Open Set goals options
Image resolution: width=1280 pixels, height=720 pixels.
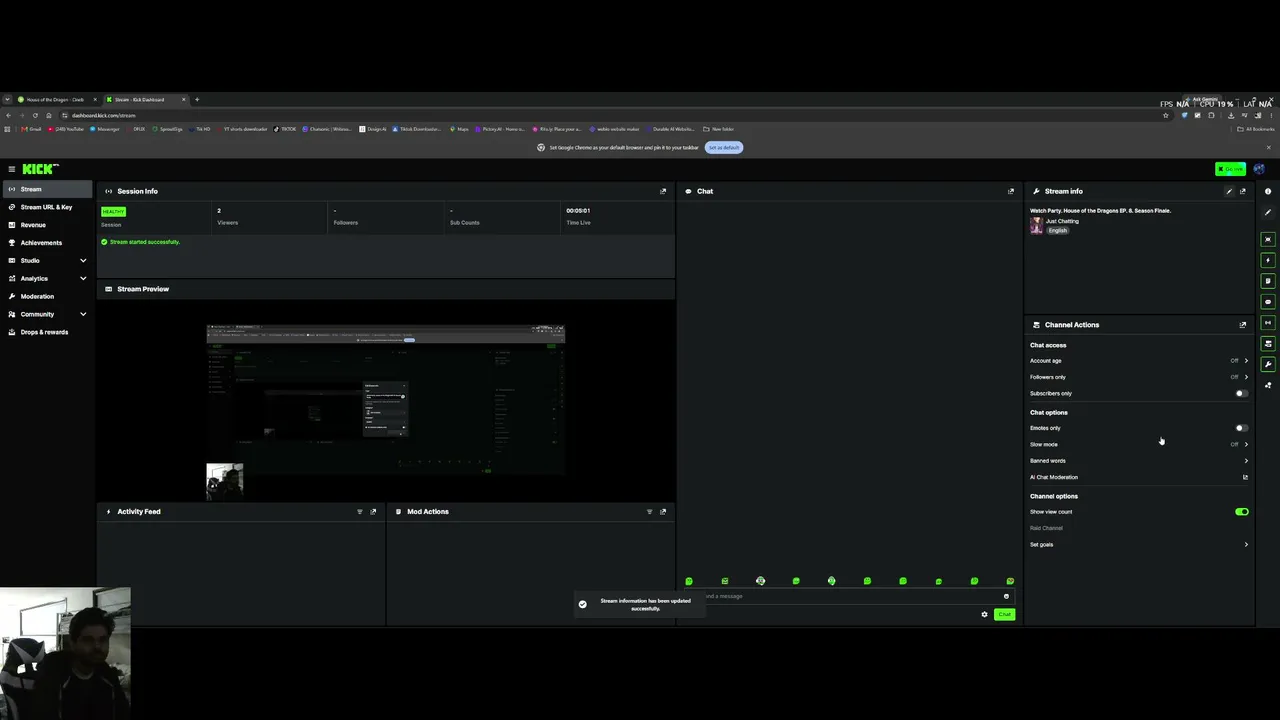[1139, 545]
